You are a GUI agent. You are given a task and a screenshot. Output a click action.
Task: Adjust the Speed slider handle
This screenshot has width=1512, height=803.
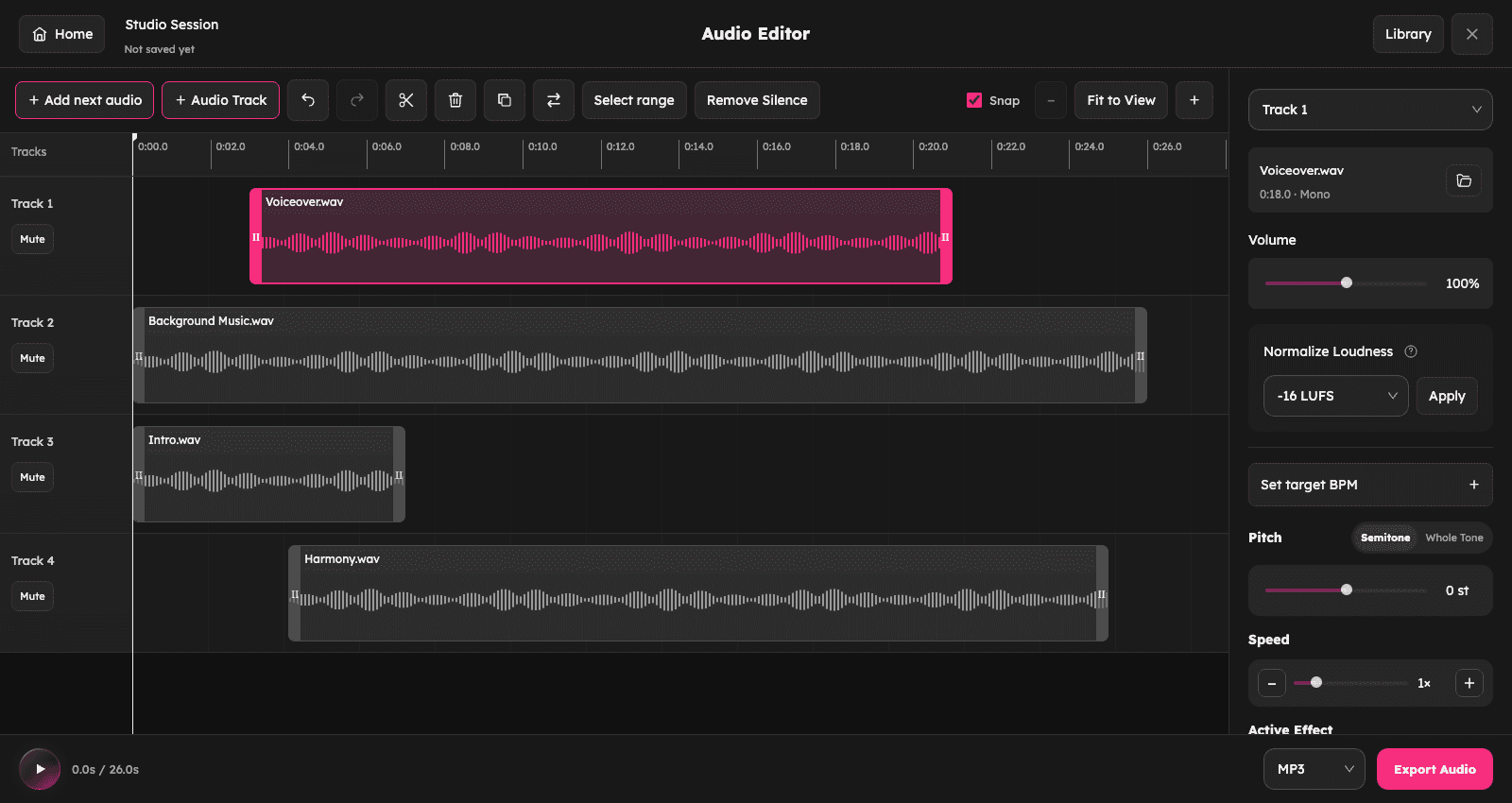pos(1316,682)
